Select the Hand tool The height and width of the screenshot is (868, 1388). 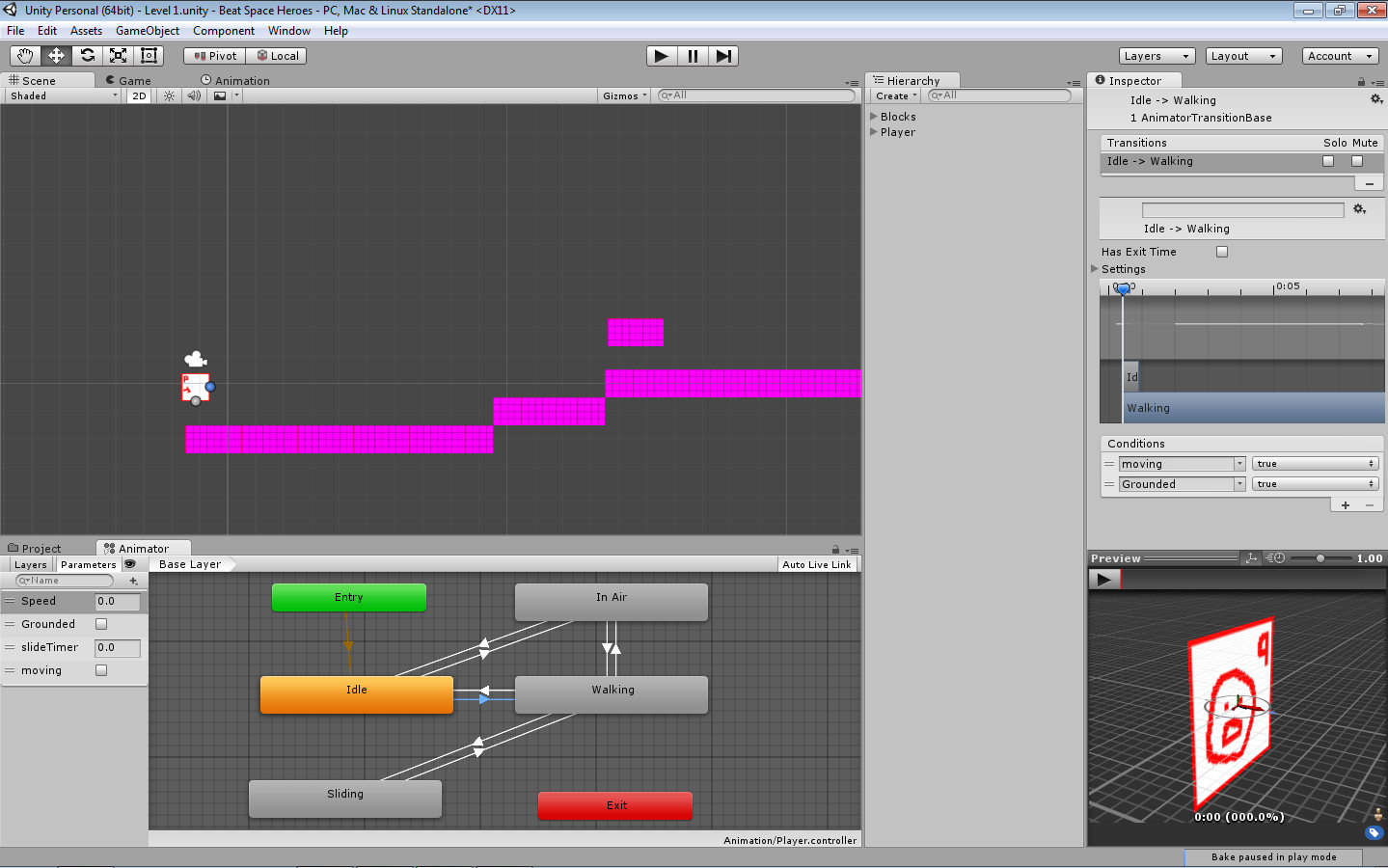point(24,55)
